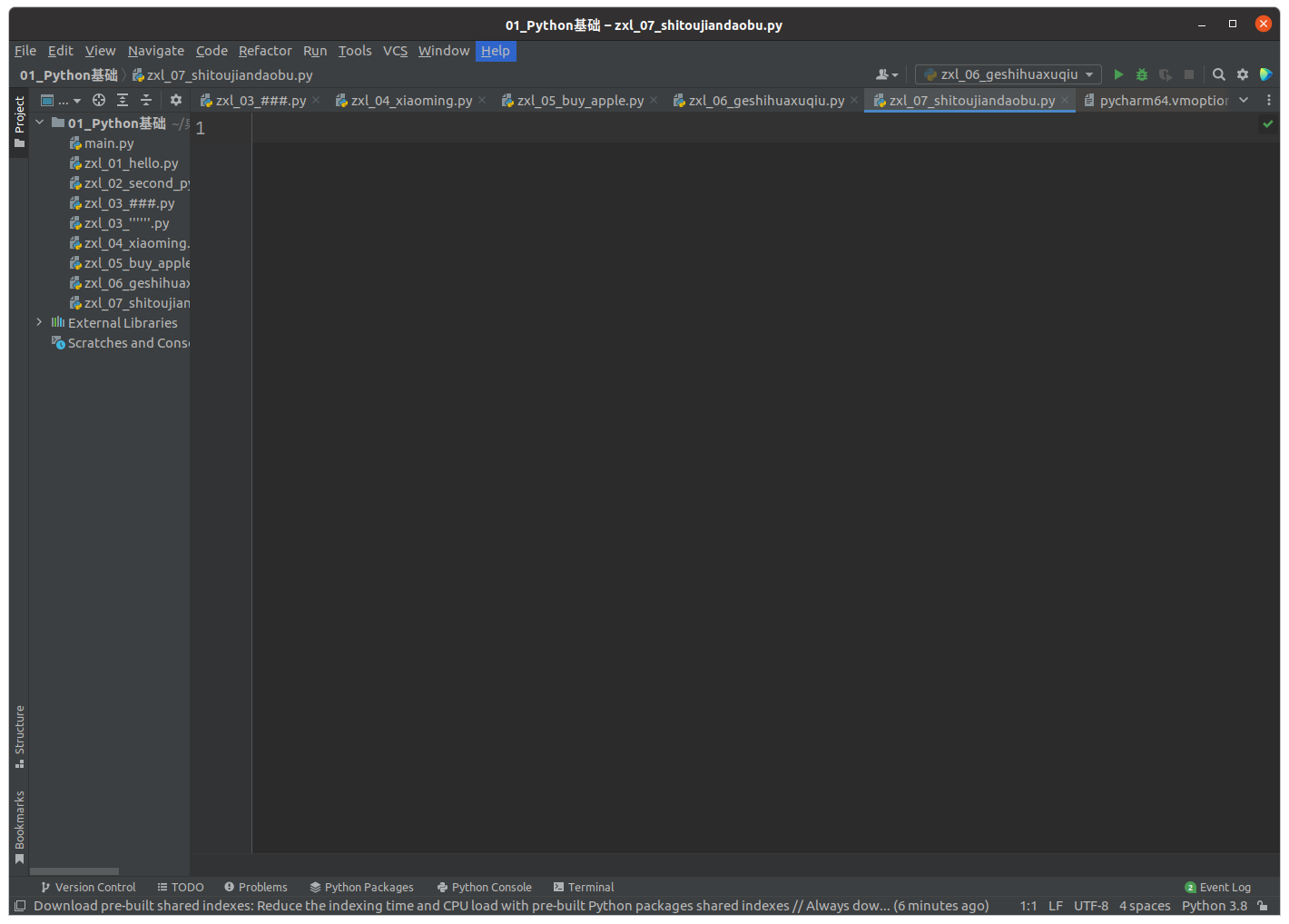Open the Code menu

212,51
